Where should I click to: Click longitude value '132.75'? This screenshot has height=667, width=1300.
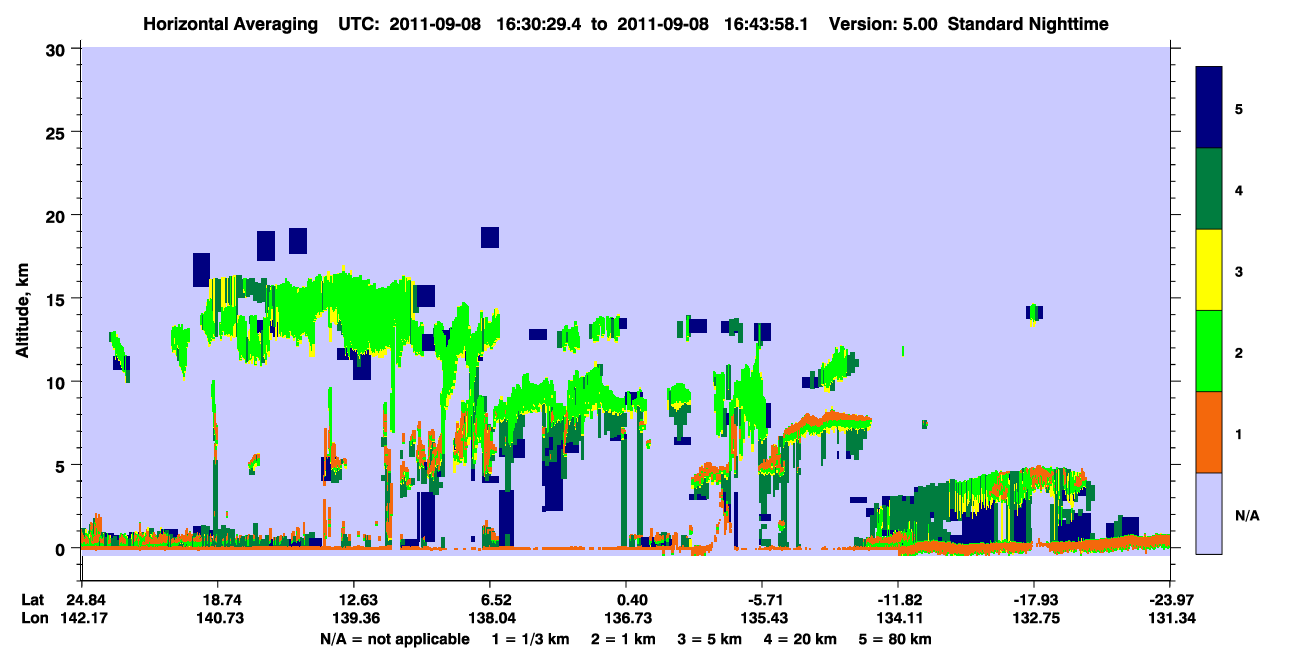(x=1034, y=618)
